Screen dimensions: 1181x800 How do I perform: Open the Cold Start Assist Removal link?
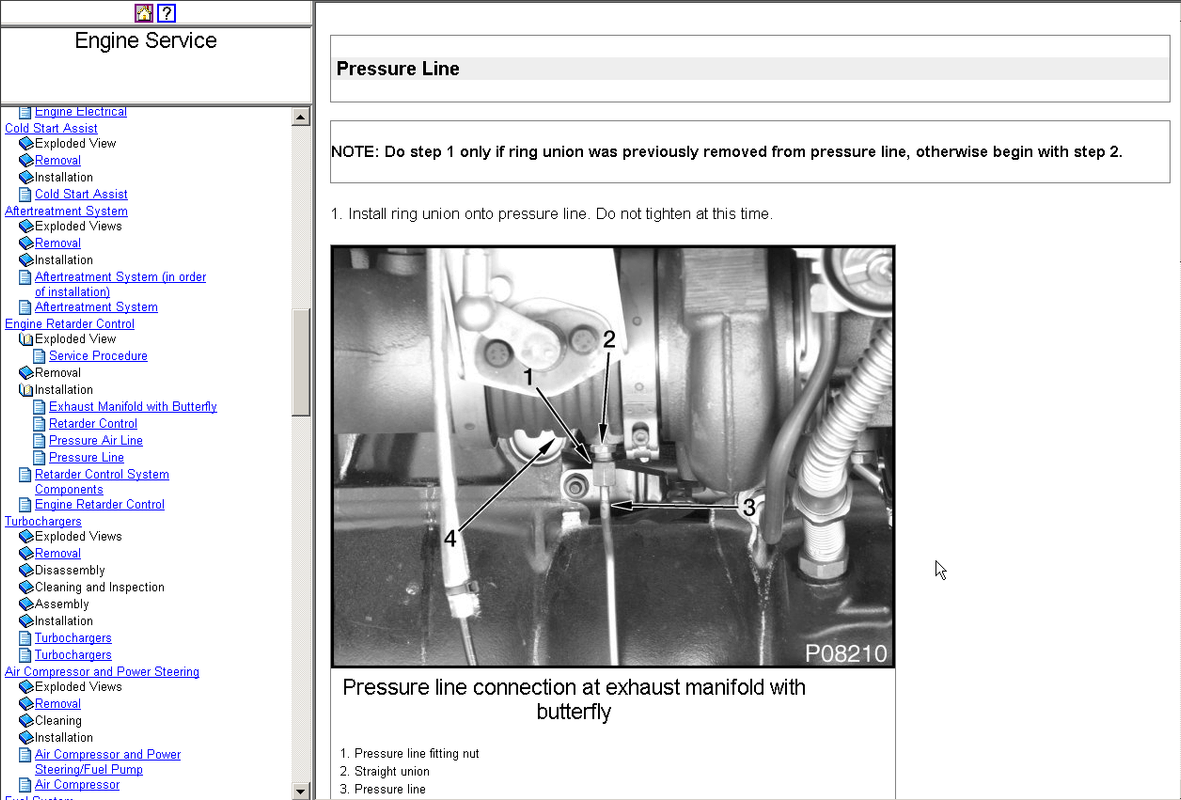tap(57, 160)
